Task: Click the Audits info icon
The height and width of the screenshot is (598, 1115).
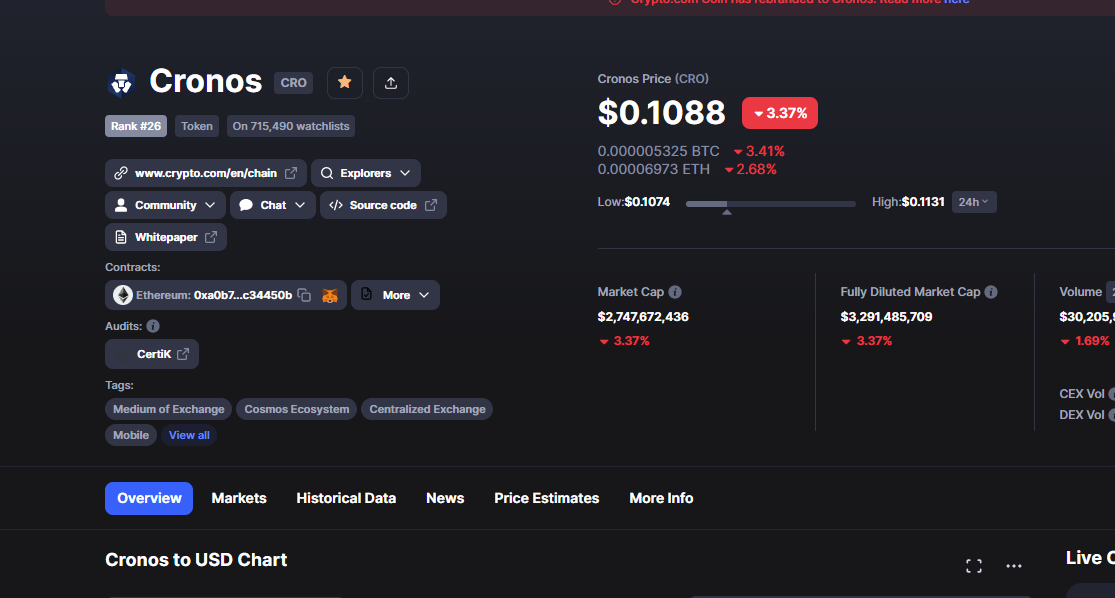Action: coord(153,326)
